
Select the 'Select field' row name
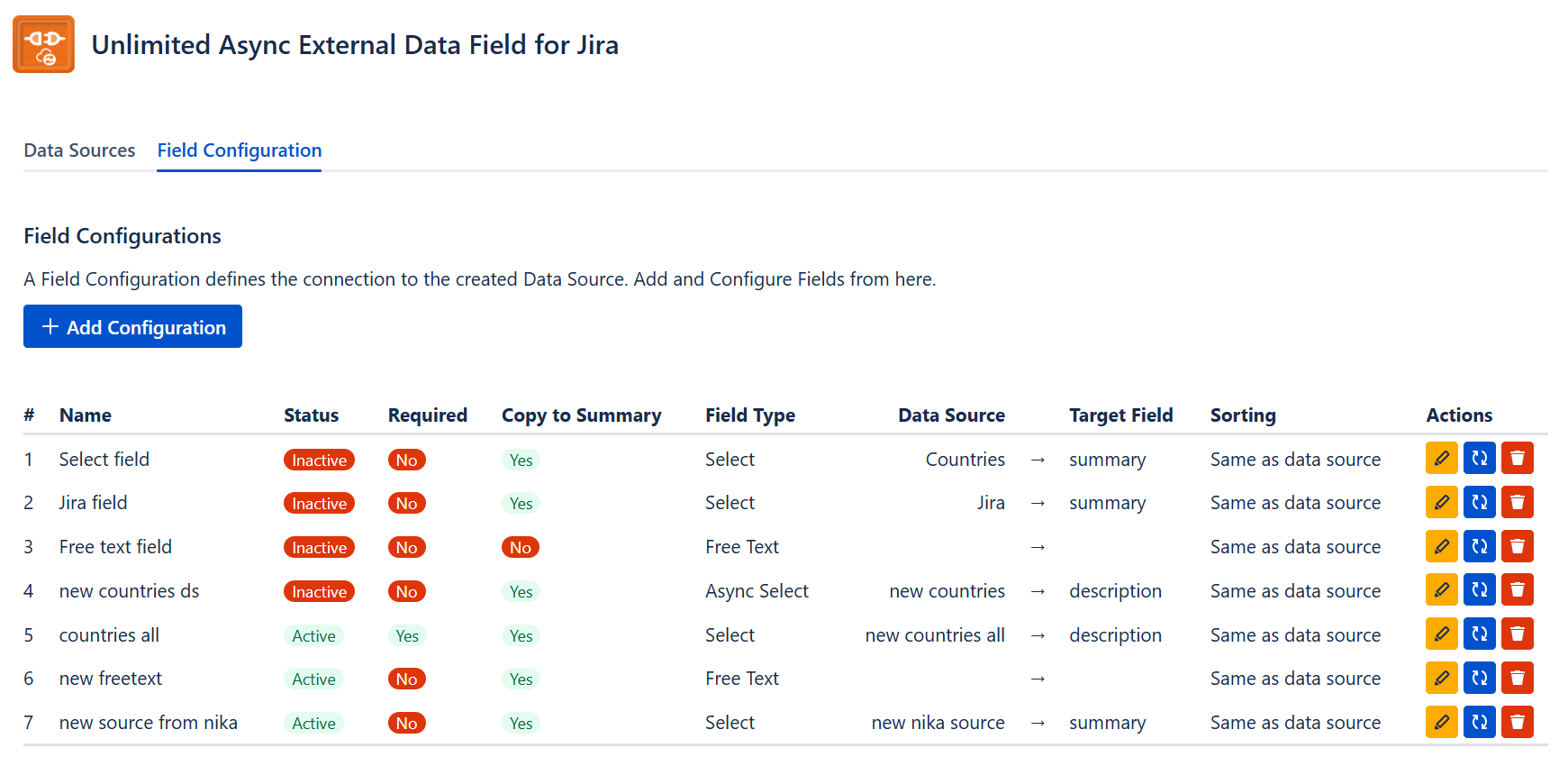[x=104, y=460]
